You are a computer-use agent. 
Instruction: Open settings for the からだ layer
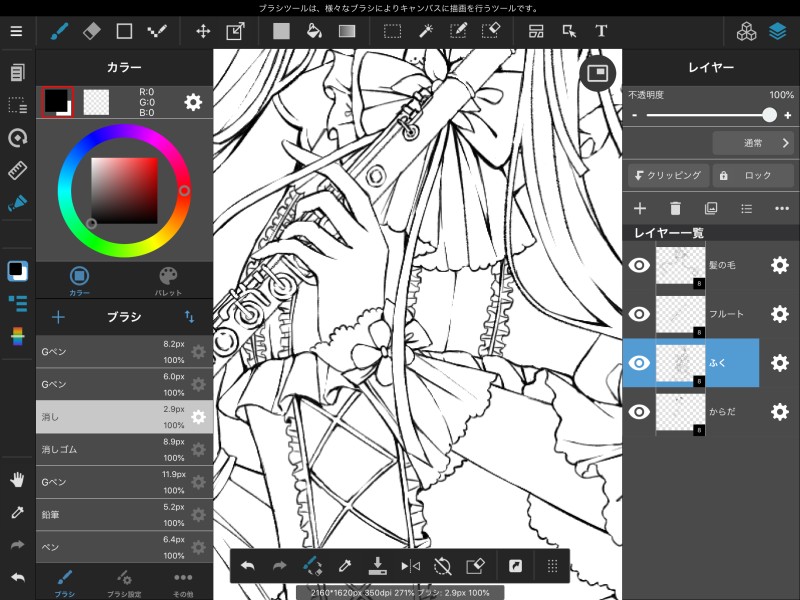point(780,412)
